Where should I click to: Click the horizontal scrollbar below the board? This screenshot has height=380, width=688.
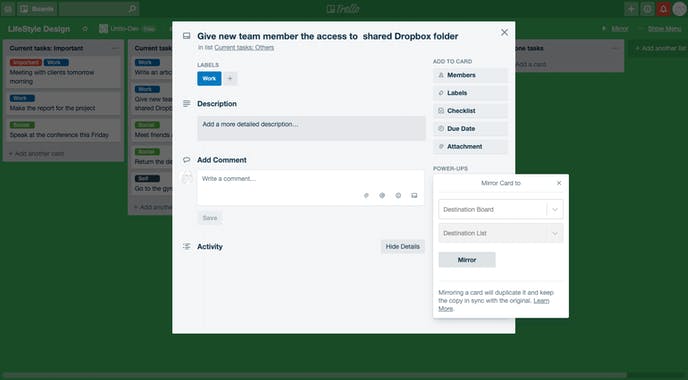click(x=316, y=376)
